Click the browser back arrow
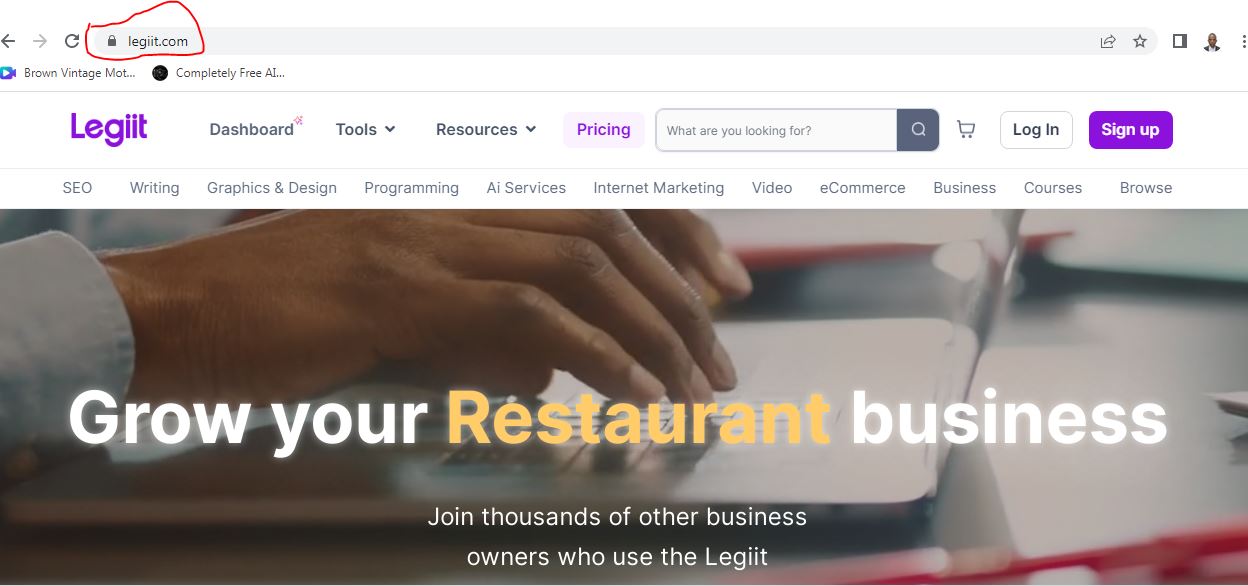Viewport: 1248px width, 586px height. point(8,41)
